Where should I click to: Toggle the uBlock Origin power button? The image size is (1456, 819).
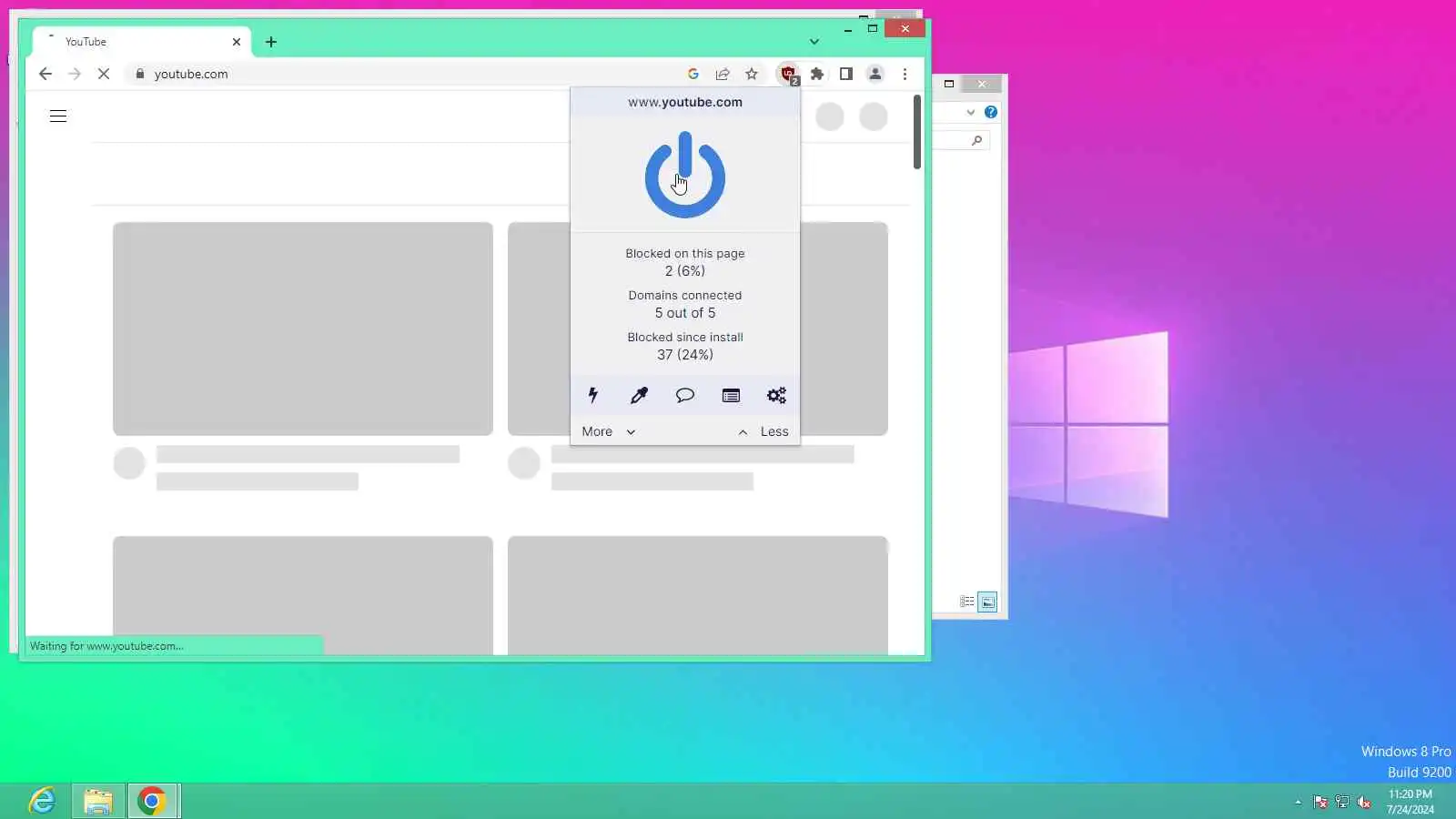[x=685, y=175]
